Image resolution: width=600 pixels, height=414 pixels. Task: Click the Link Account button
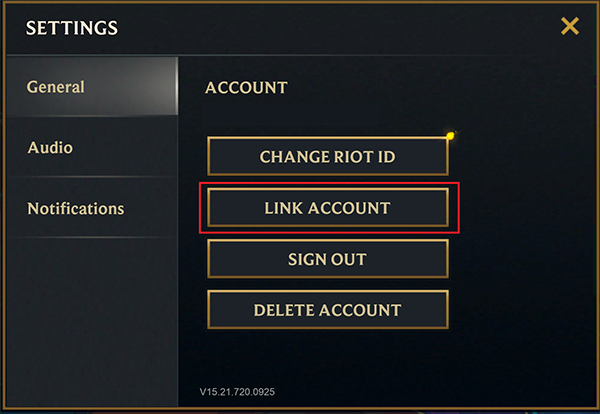[x=327, y=208]
